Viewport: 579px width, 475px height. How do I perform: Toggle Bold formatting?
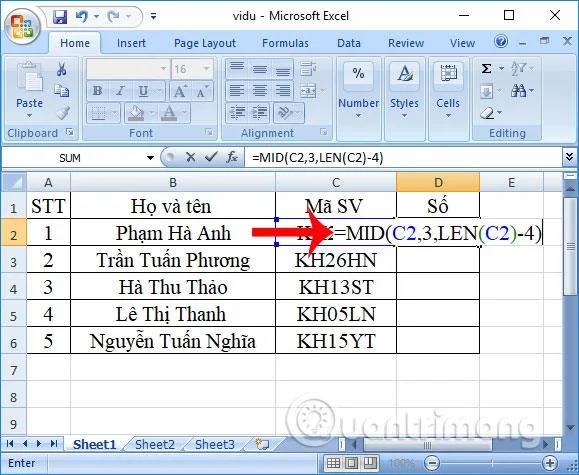(x=97, y=91)
